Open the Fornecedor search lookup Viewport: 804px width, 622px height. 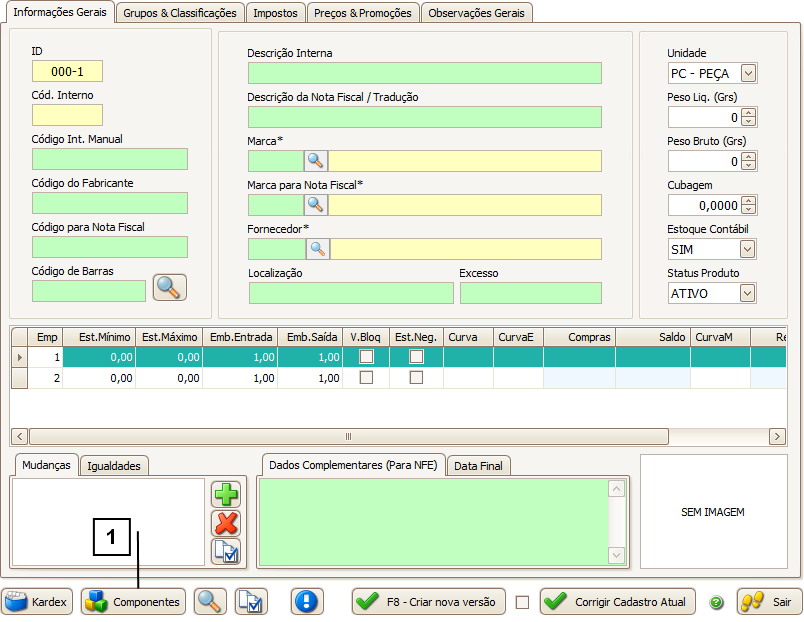point(317,249)
